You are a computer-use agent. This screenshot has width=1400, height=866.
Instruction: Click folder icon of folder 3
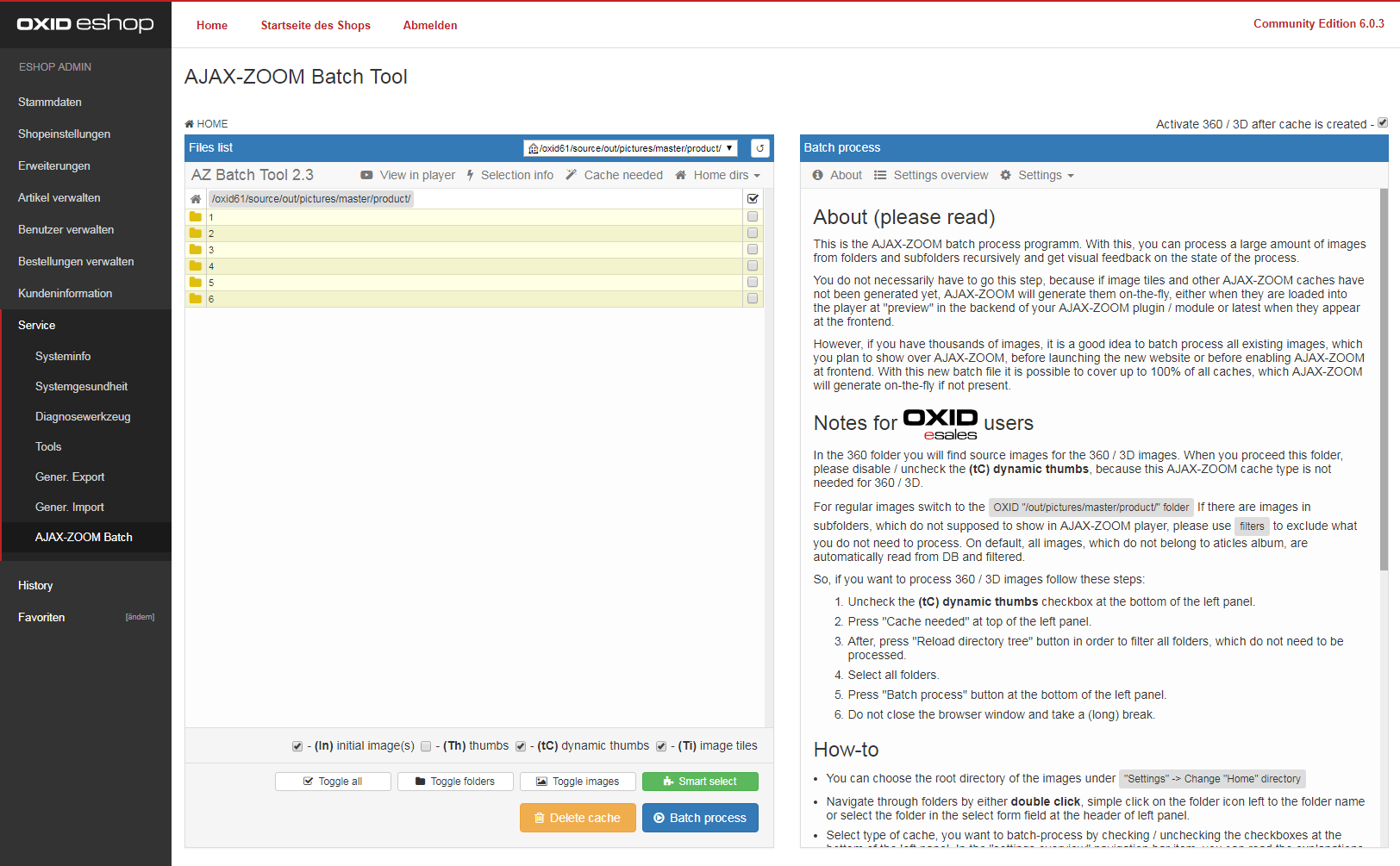point(196,250)
